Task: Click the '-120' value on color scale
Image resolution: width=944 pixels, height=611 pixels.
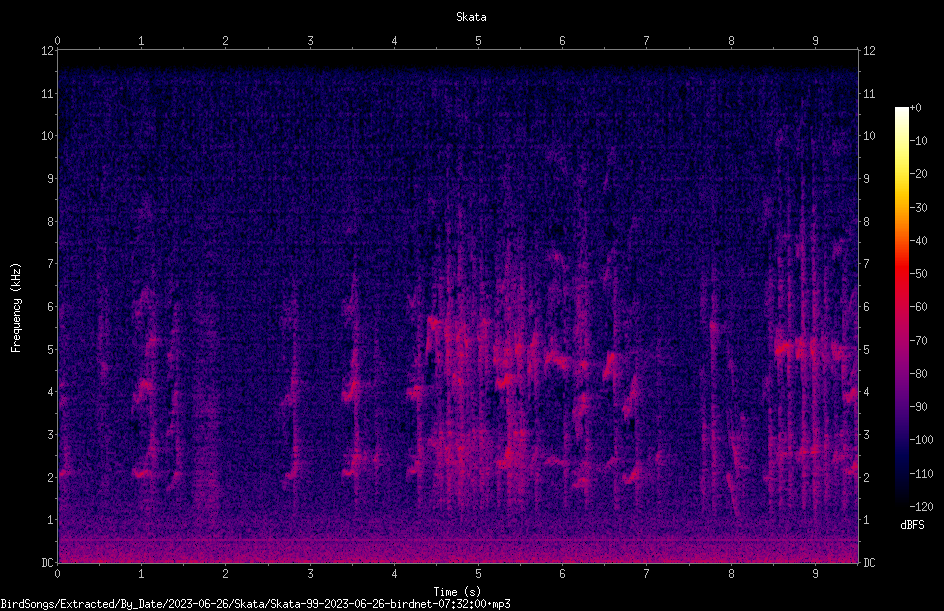Action: 921,506
